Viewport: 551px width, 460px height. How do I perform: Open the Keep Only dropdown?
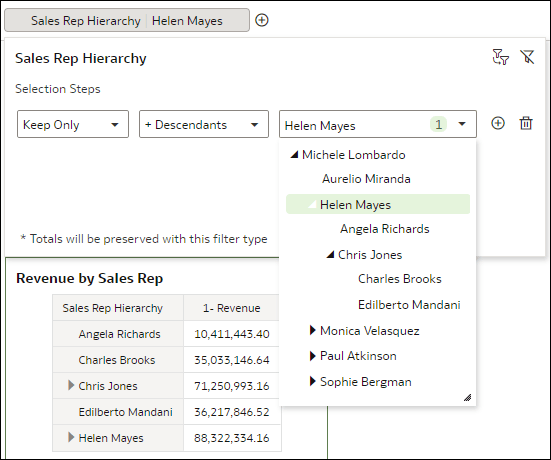[x=73, y=124]
